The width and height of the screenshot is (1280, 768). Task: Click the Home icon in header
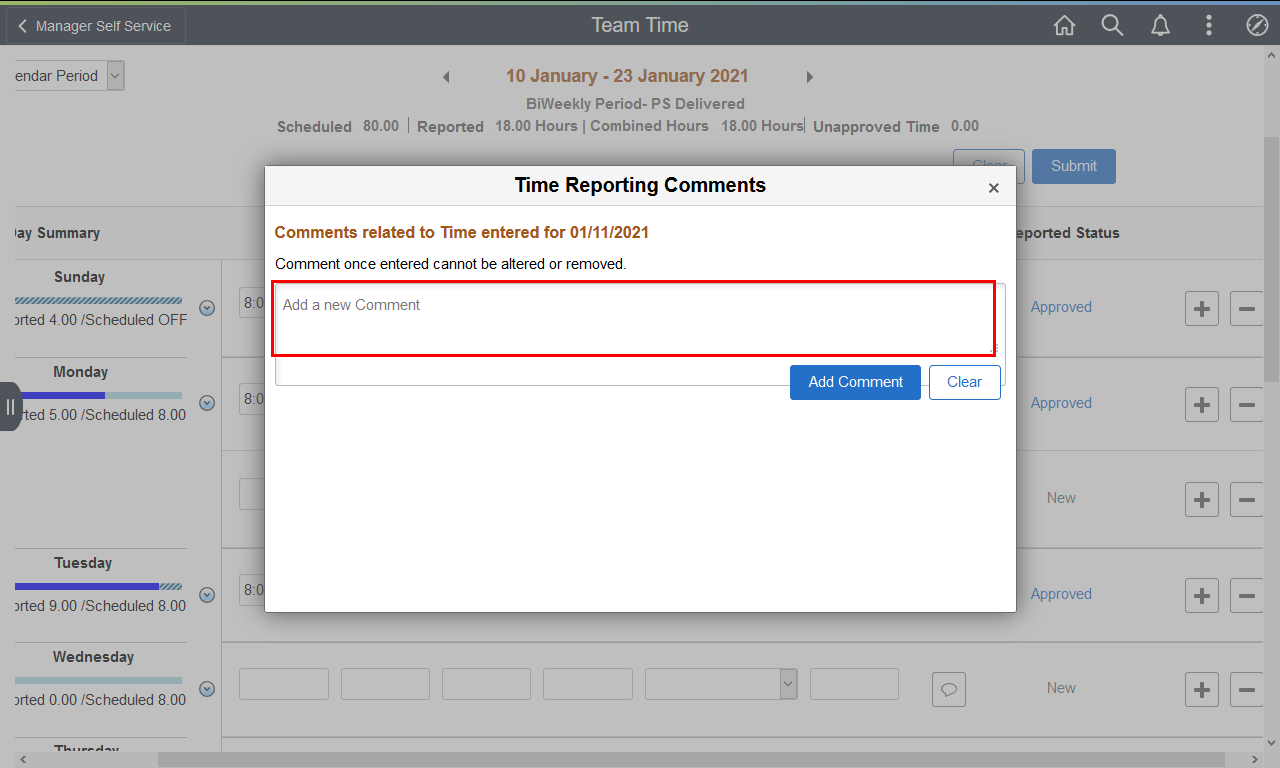pyautogui.click(x=1064, y=26)
